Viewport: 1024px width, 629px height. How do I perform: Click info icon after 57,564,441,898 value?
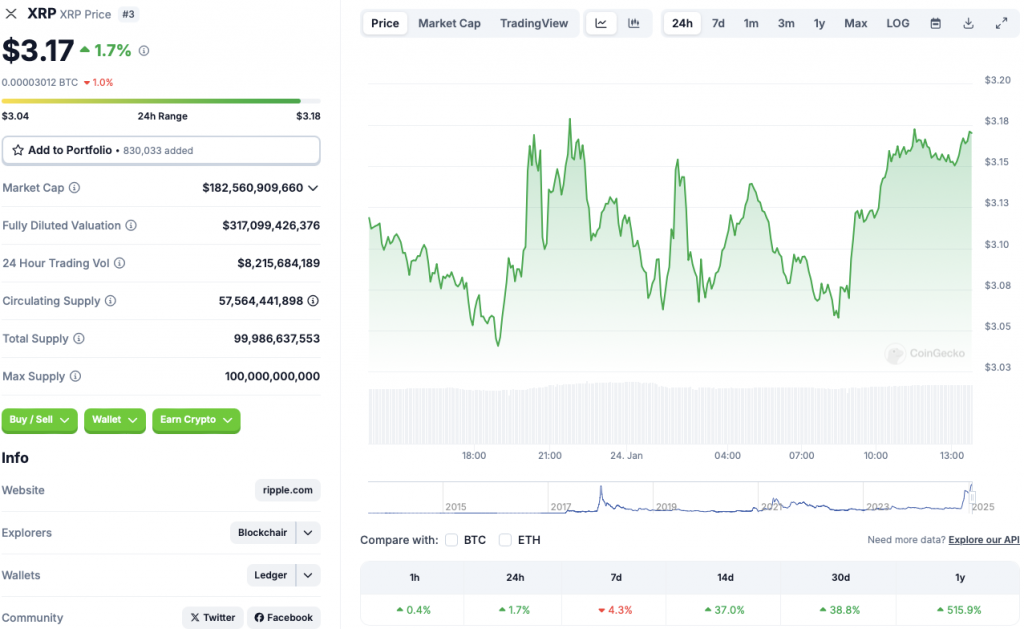pos(313,301)
